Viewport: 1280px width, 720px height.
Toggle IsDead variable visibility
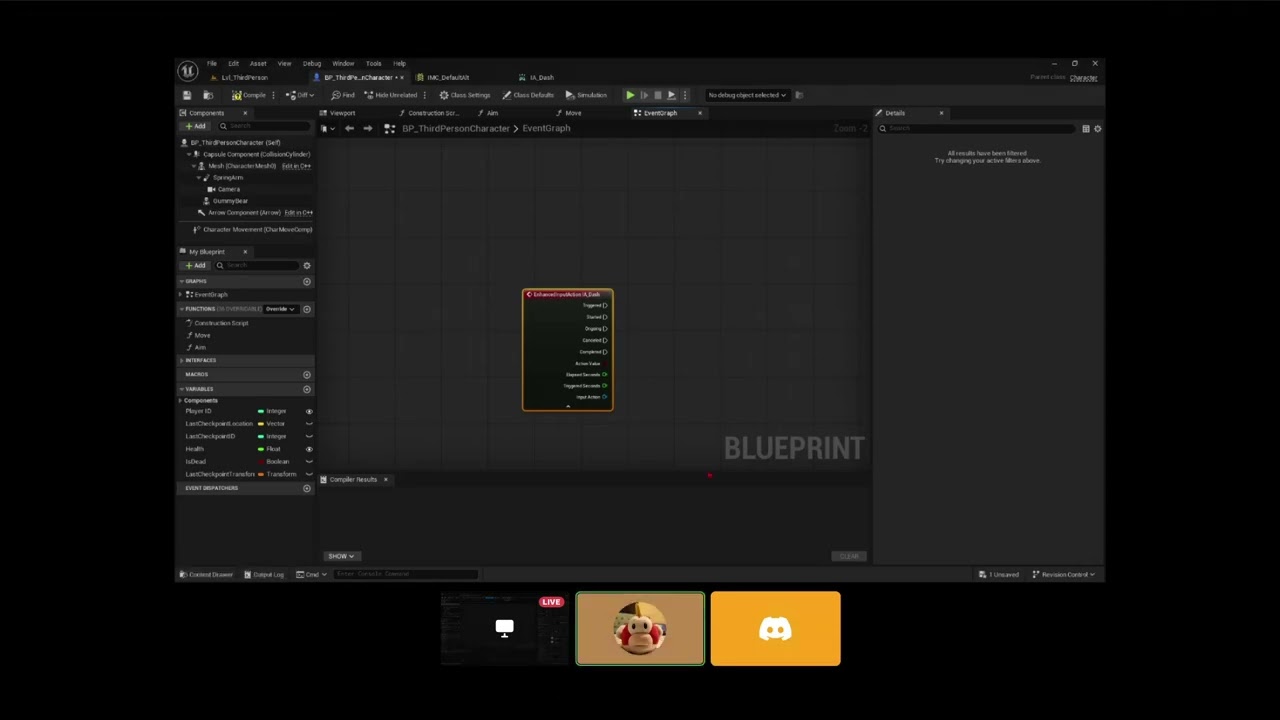(308, 462)
